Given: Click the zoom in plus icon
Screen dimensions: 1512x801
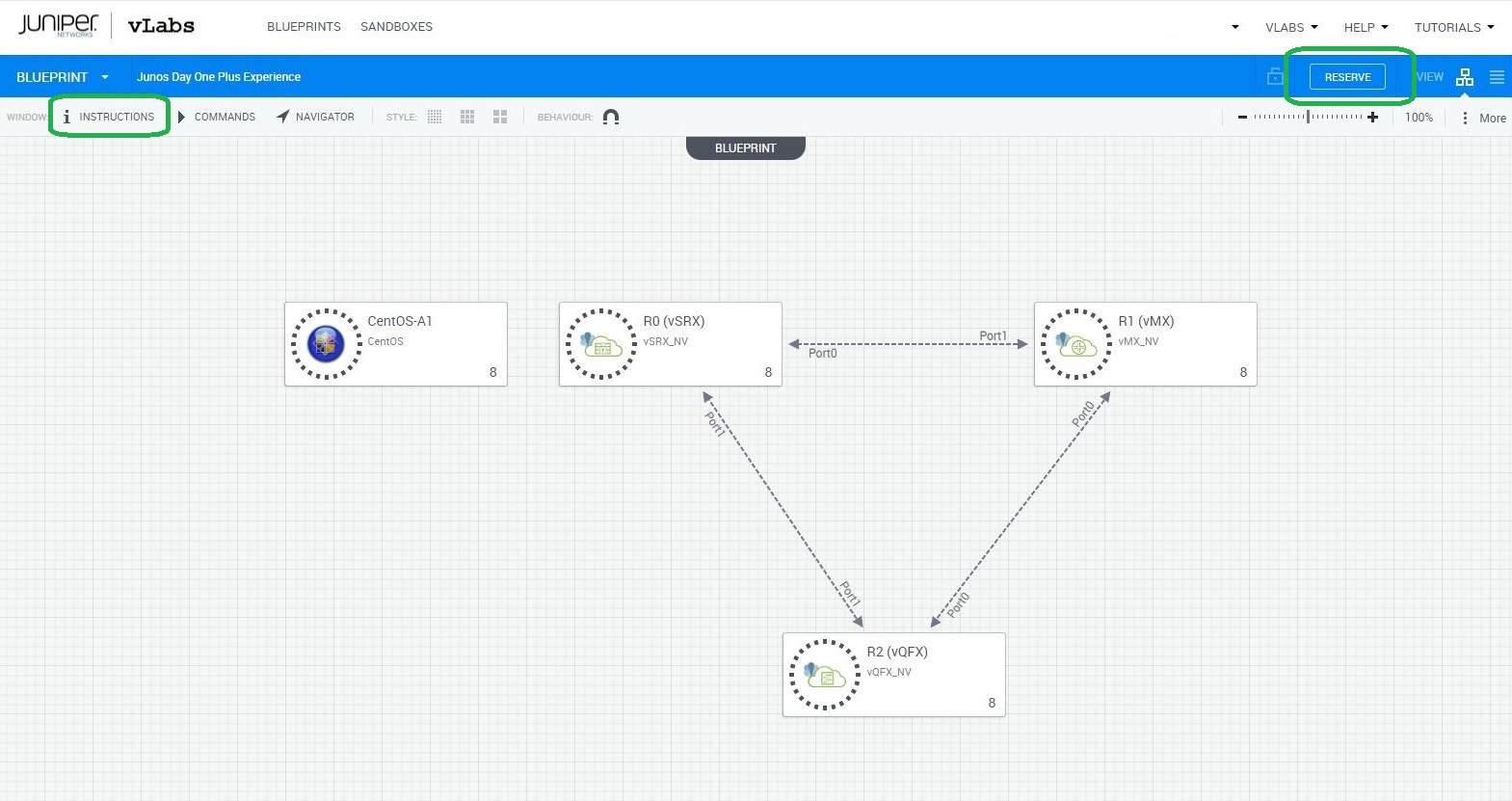Looking at the screenshot, I should coord(1372,118).
